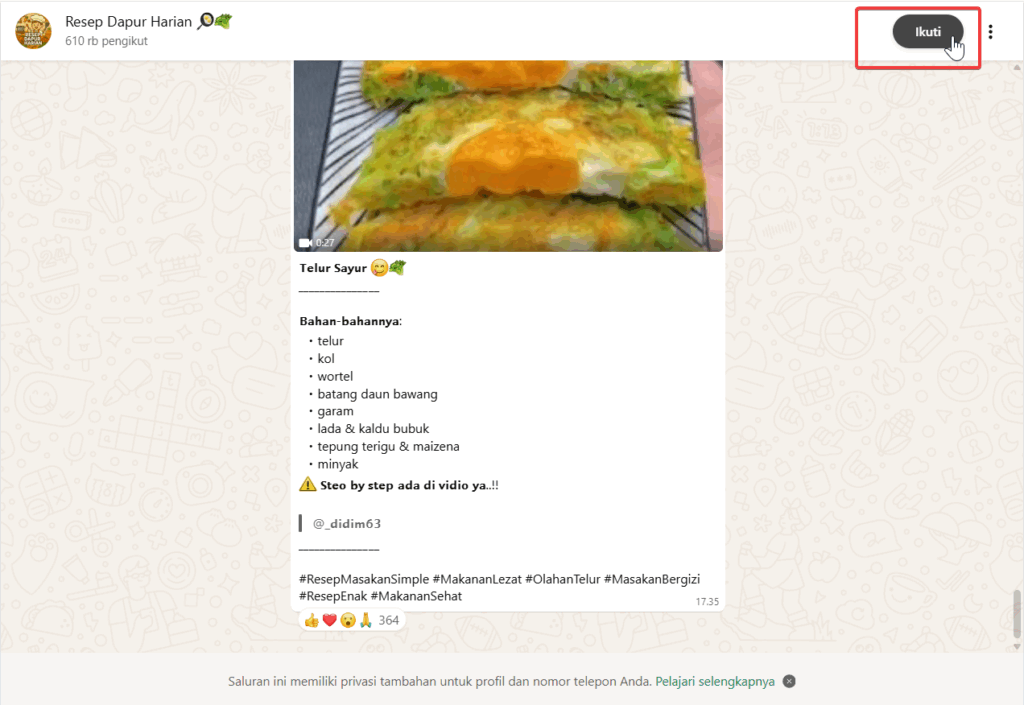This screenshot has height=705, width=1024.
Task: Open the 364 reactions count
Action: [389, 620]
